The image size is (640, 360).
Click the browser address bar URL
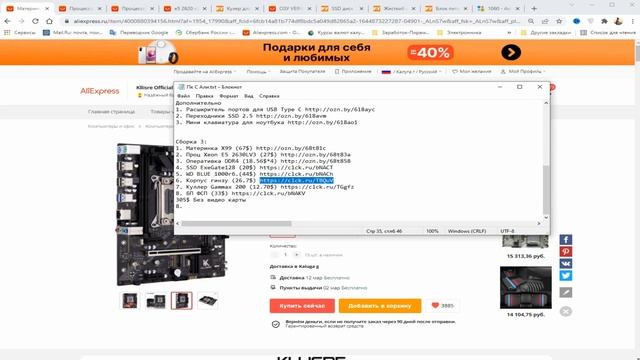point(297,21)
